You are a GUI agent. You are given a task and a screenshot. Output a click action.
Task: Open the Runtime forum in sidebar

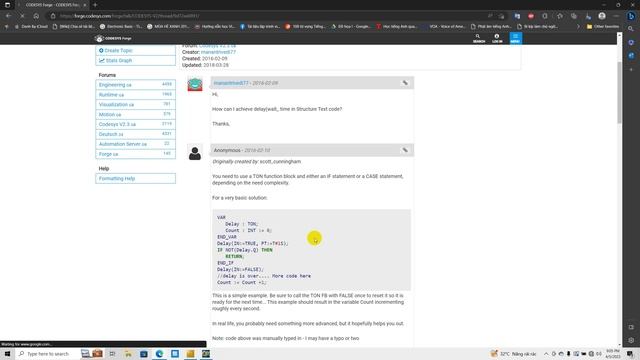click(x=135, y=95)
